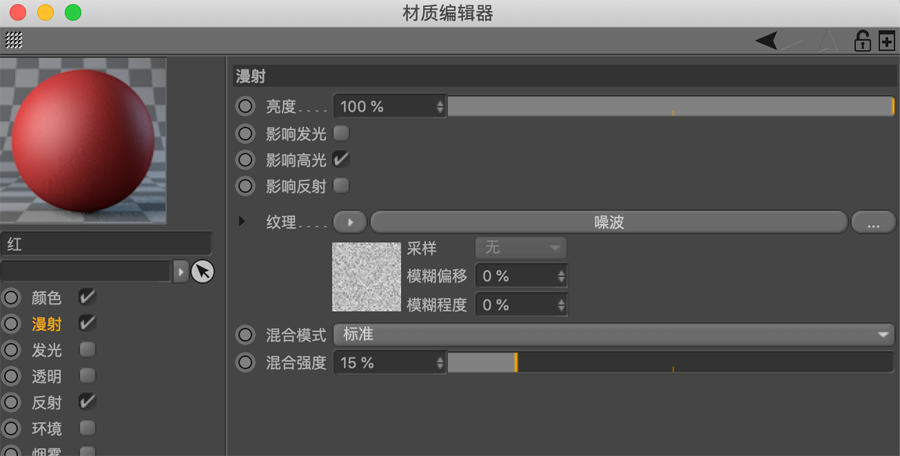Select the 漫射 channel label
This screenshot has width=900, height=456.
(46, 324)
